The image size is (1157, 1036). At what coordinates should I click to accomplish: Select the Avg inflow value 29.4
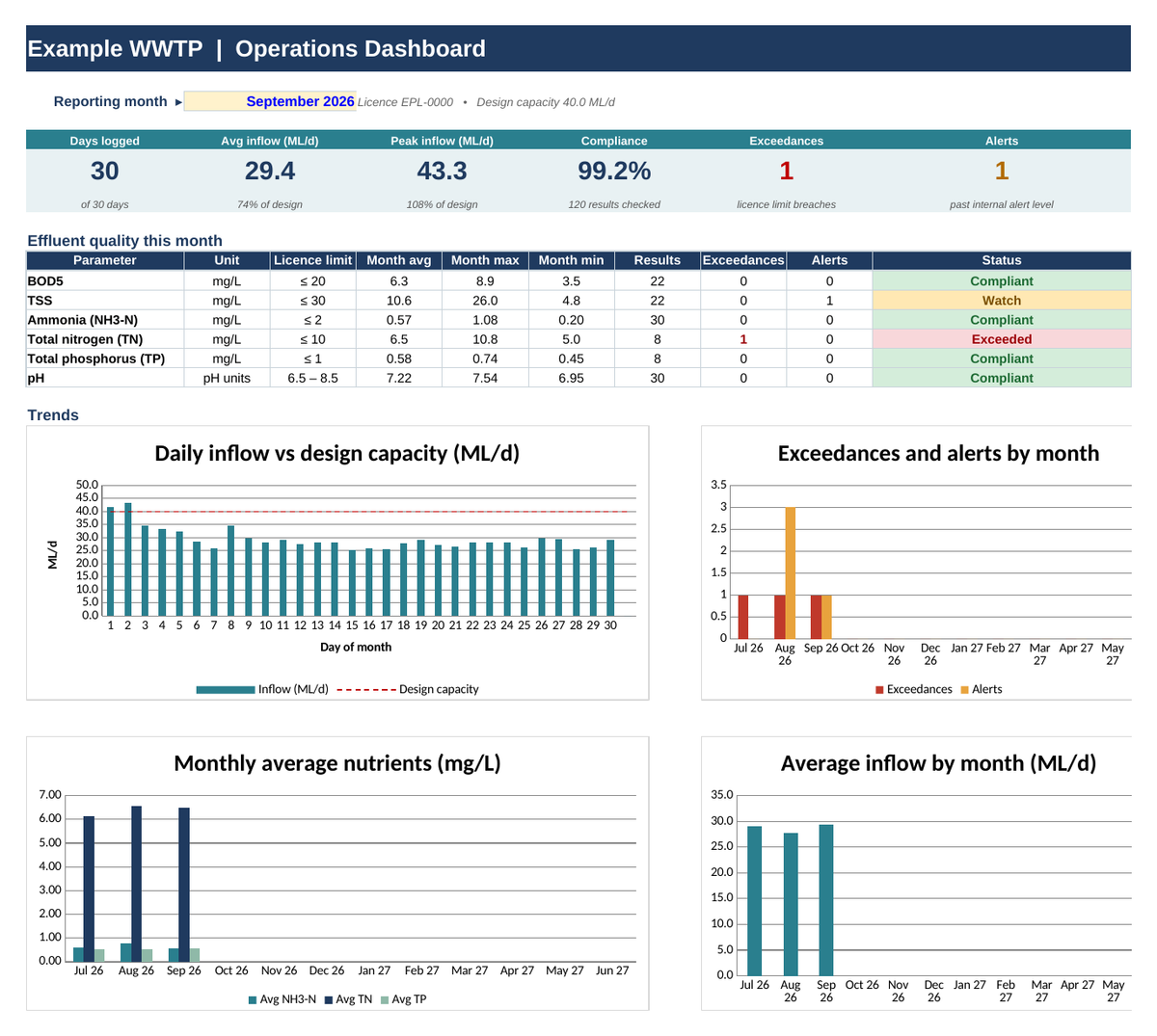tap(270, 171)
